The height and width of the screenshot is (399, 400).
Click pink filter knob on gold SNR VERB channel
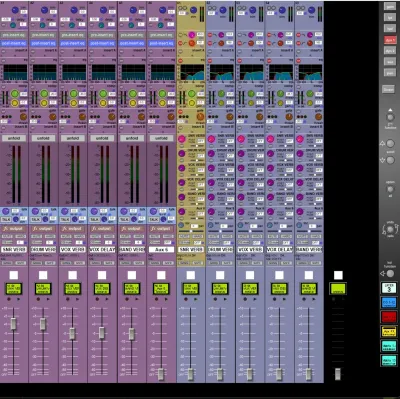(192, 35)
